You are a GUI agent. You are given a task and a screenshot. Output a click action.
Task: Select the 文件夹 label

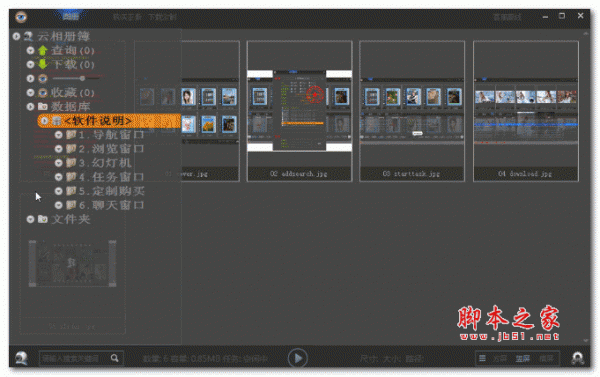pos(71,219)
